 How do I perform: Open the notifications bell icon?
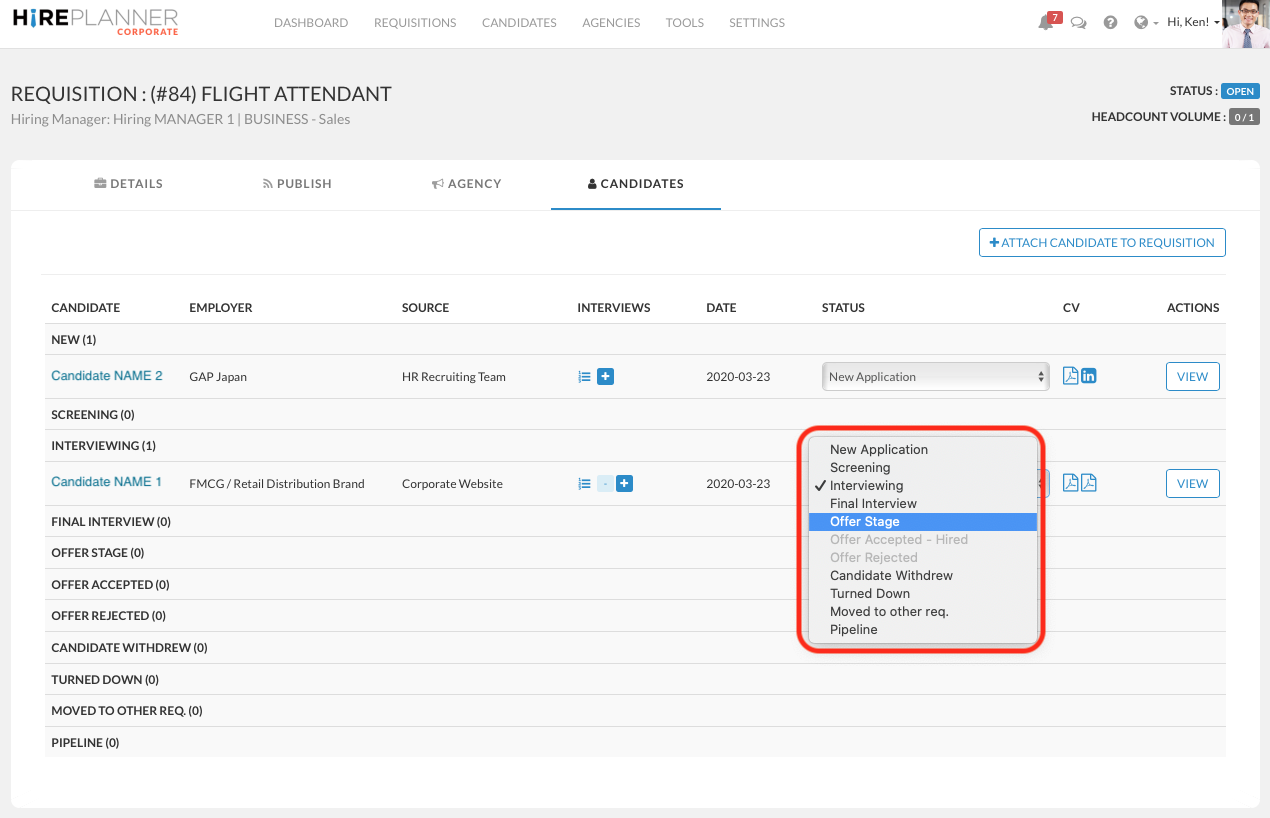click(x=1046, y=23)
